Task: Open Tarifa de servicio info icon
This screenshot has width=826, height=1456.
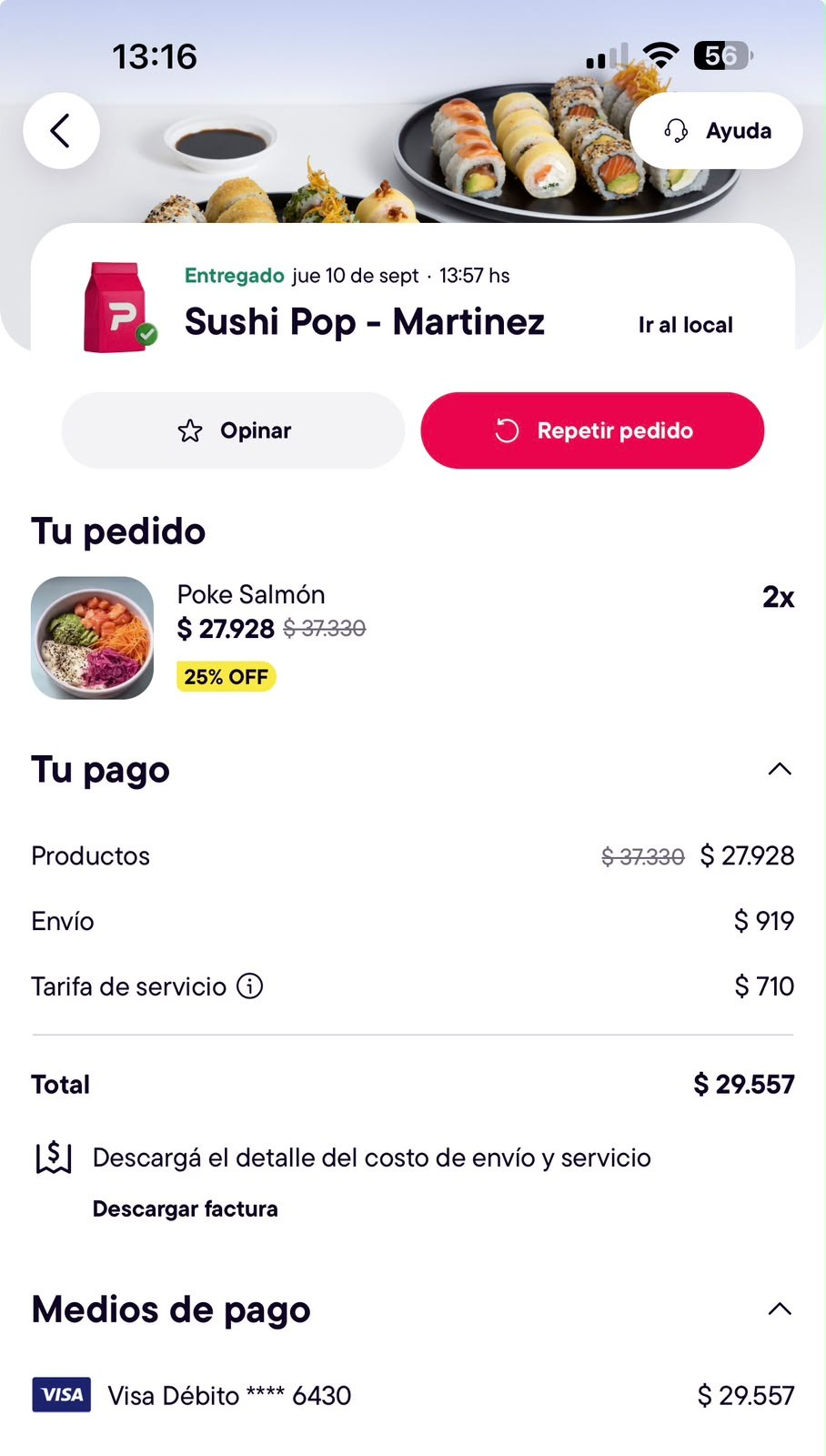Action: point(250,986)
